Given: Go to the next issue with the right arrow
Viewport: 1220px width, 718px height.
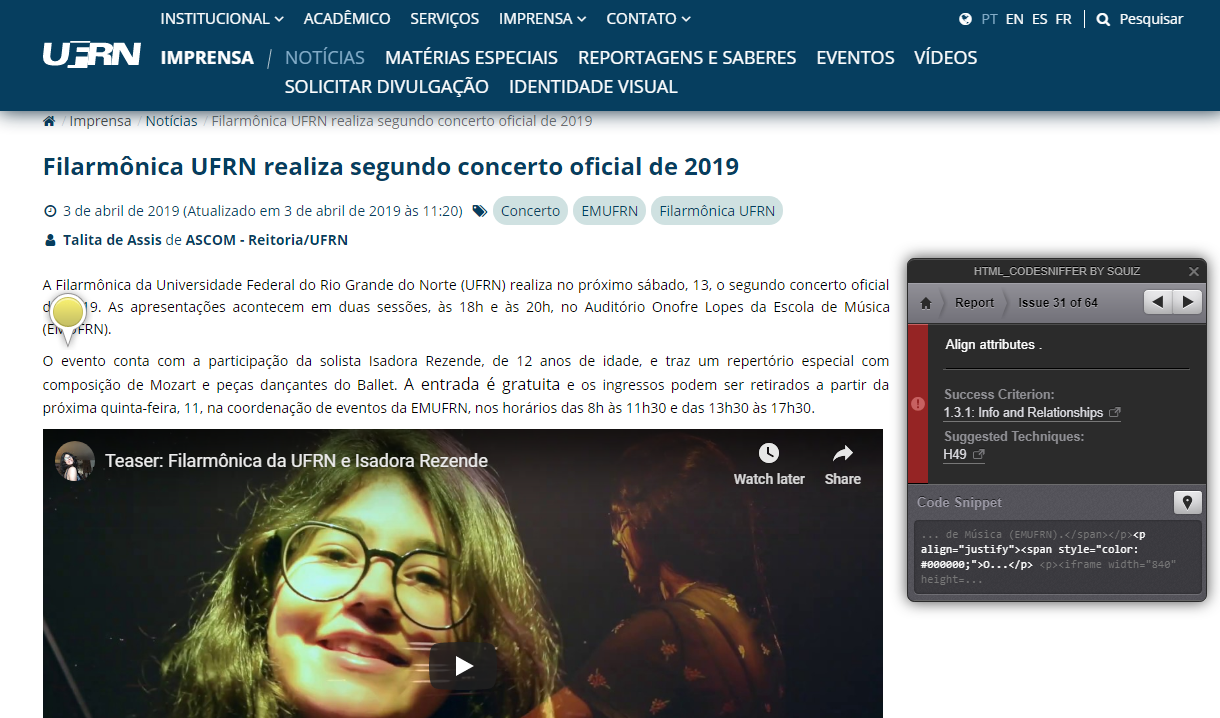Looking at the screenshot, I should pyautogui.click(x=1187, y=302).
